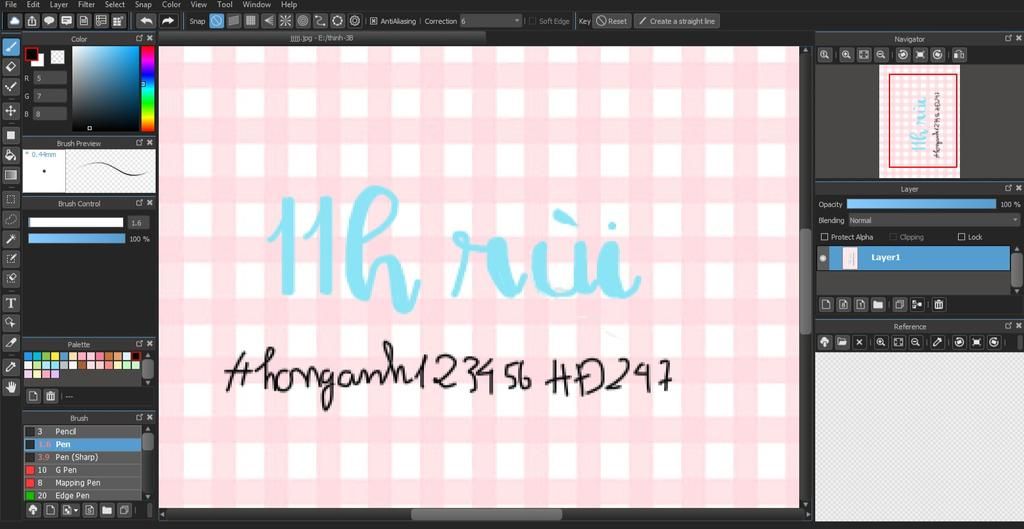The image size is (1024, 529).
Task: Select the transparent color swatch
Action: point(57,57)
